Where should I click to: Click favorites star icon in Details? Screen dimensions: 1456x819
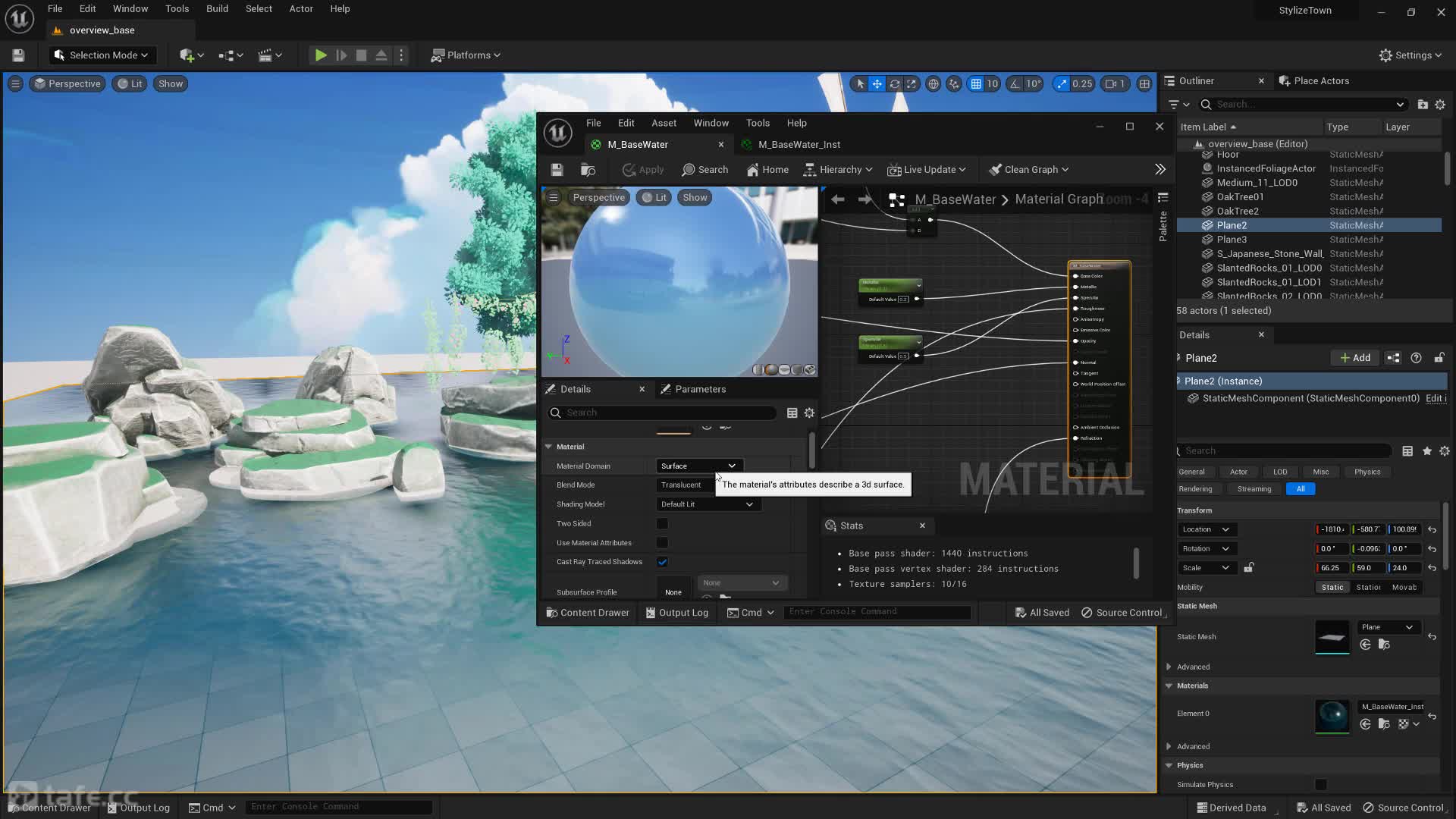point(1426,452)
